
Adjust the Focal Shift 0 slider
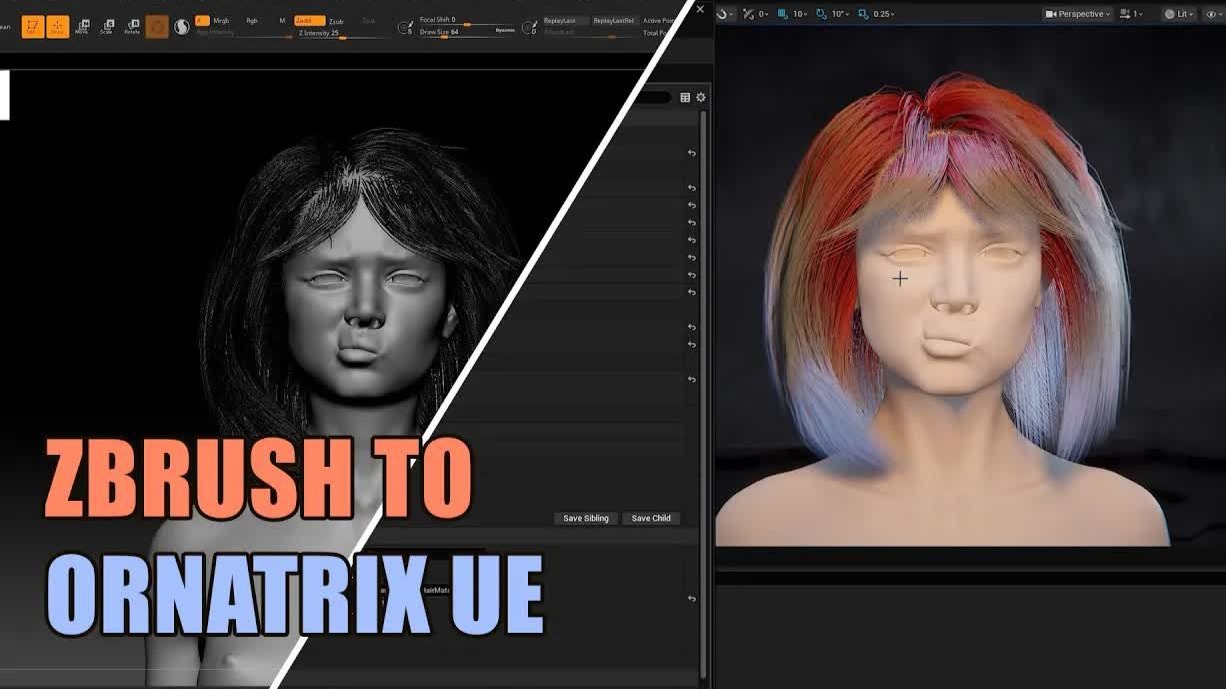pos(467,20)
